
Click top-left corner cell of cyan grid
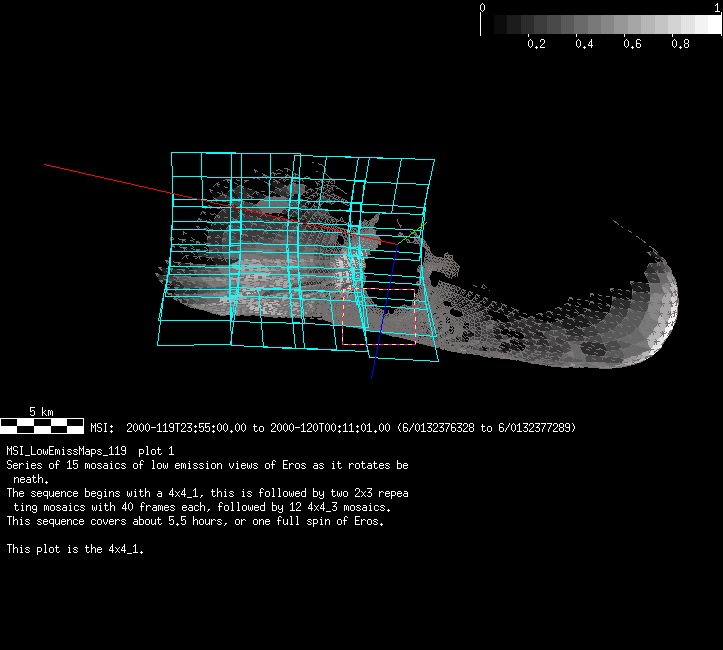pos(187,167)
